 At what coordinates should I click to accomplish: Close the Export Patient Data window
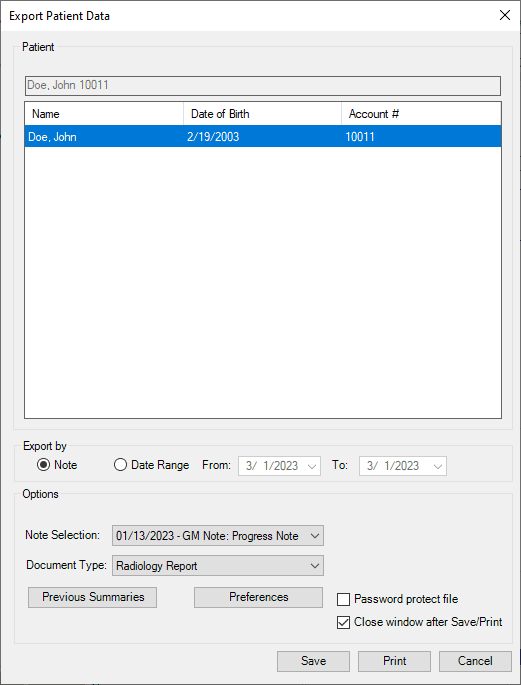click(505, 16)
